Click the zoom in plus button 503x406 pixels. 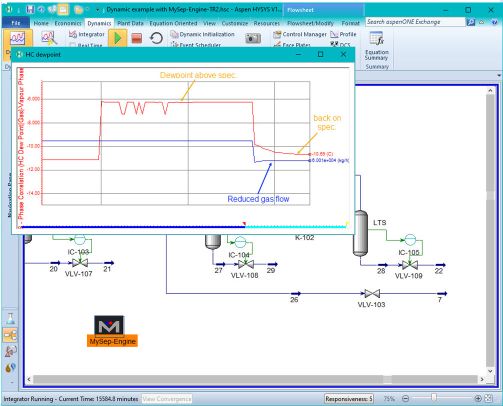(x=478, y=398)
